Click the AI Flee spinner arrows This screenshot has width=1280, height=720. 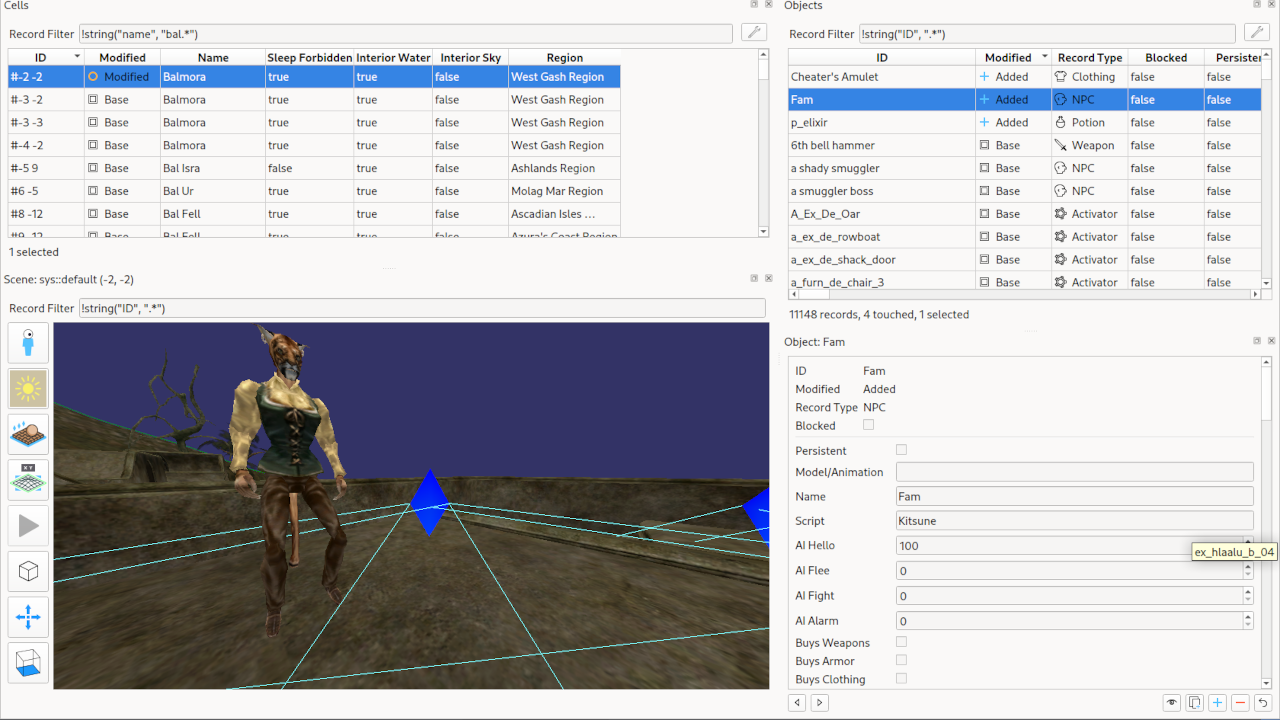point(1248,570)
